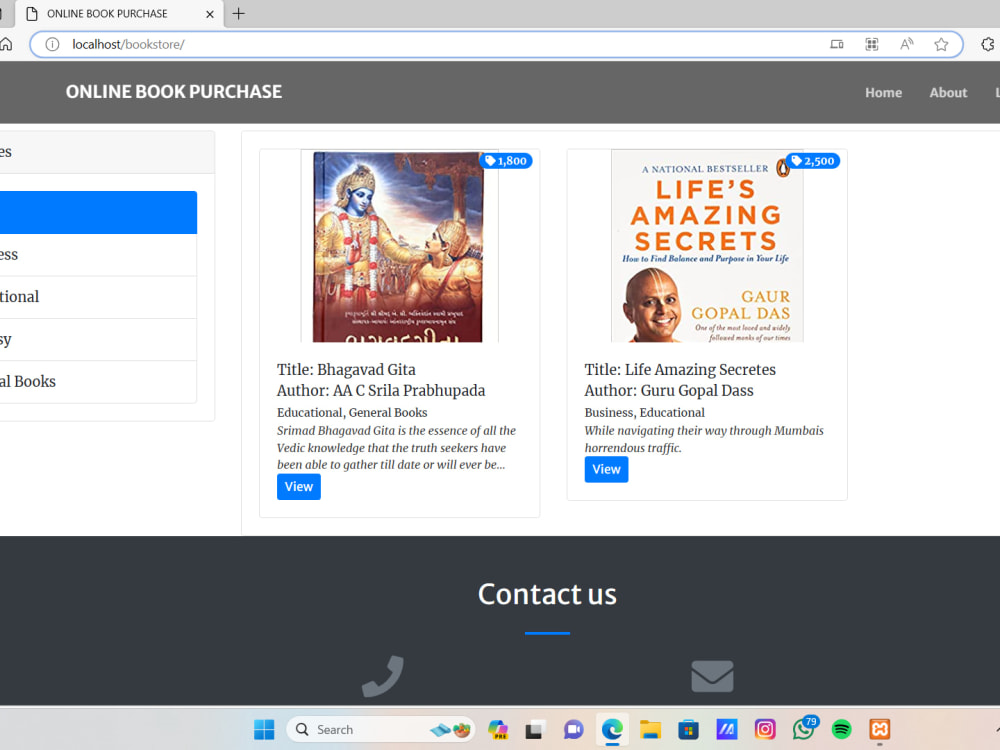This screenshot has height=750, width=1000.
Task: Click the 'While navigating their way' description
Action: tap(704, 439)
